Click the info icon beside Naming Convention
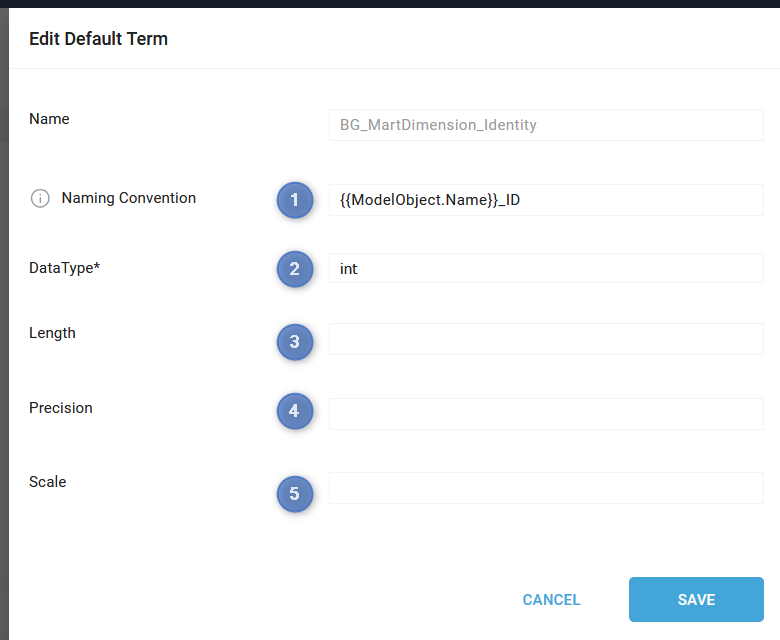This screenshot has width=780, height=640. 40,198
